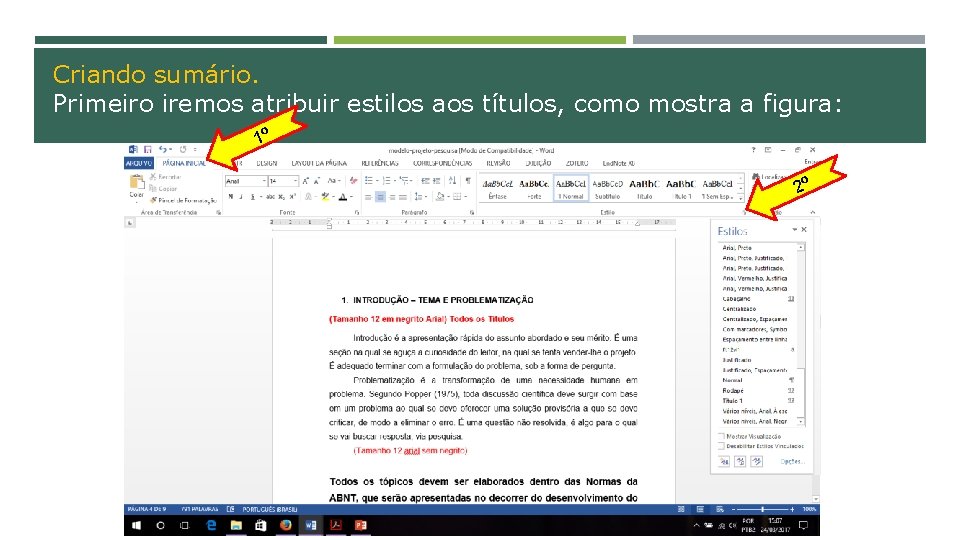This screenshot has width=960, height=540.
Task: Click the bullet list icon
Action: (369, 181)
